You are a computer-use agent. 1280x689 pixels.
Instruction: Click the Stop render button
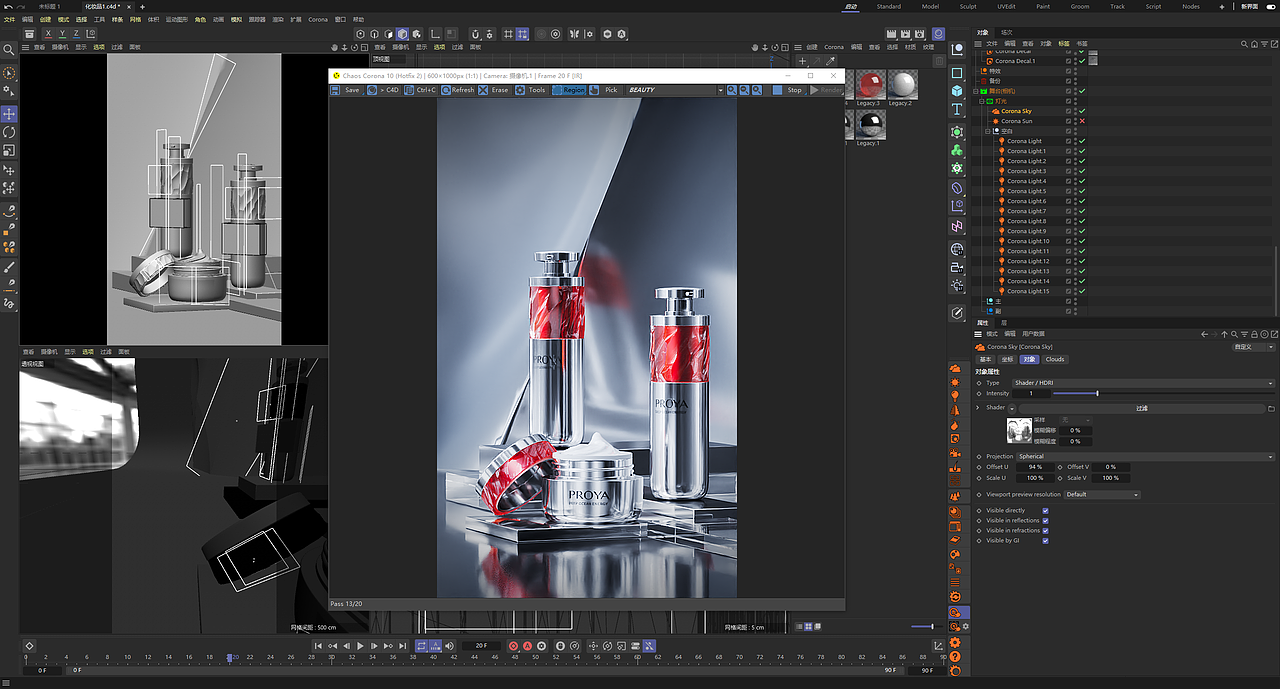click(x=787, y=90)
